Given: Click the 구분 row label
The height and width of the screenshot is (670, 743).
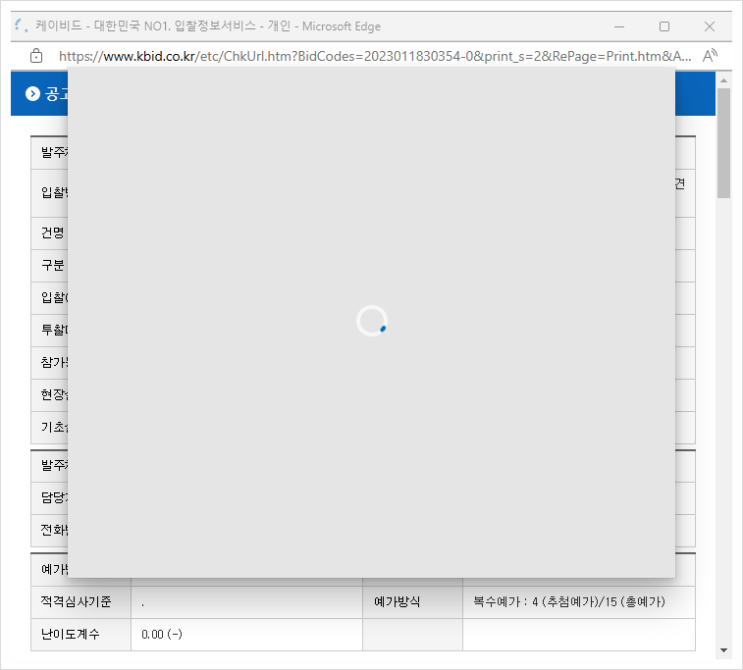Looking at the screenshot, I should click(x=53, y=265).
